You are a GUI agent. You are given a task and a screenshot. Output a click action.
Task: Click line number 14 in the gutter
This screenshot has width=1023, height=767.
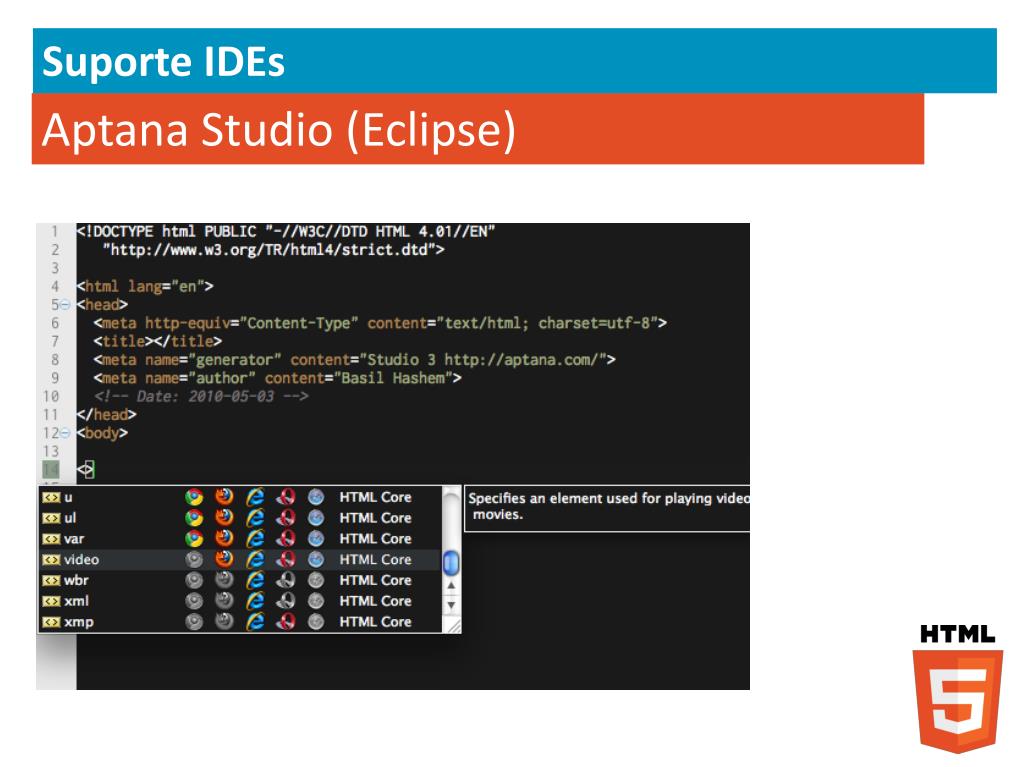click(x=50, y=470)
